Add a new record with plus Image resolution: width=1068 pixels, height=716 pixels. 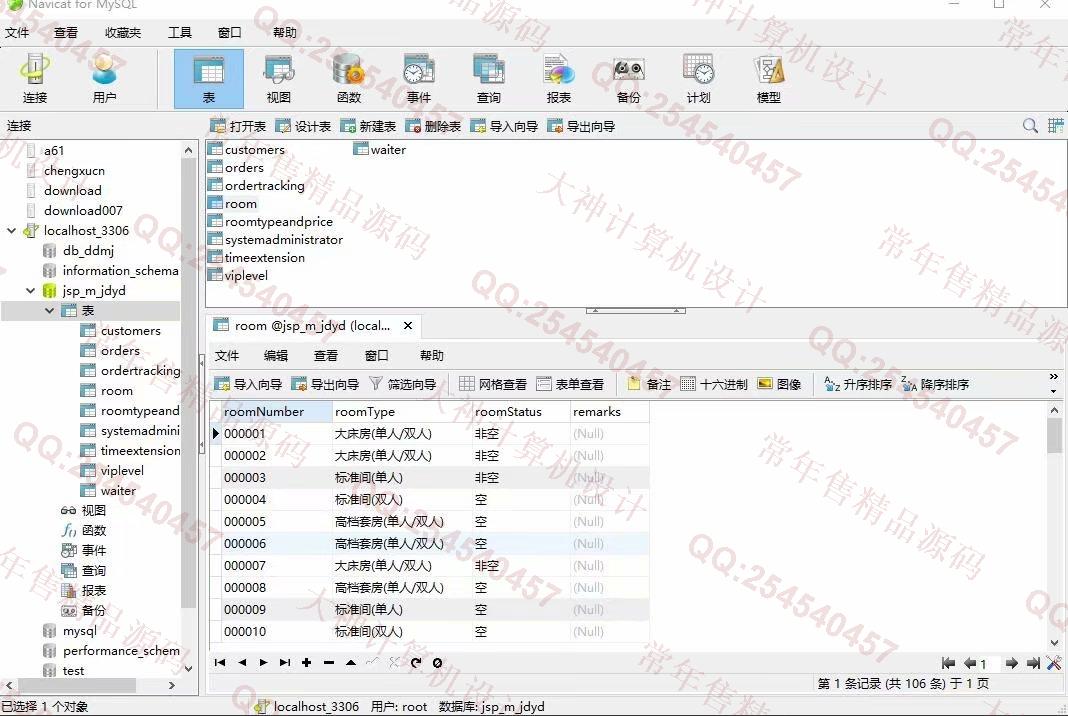[x=307, y=662]
